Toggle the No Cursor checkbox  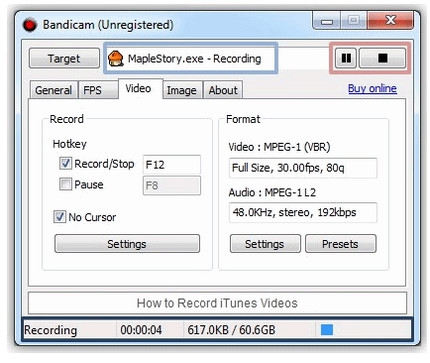click(60, 217)
